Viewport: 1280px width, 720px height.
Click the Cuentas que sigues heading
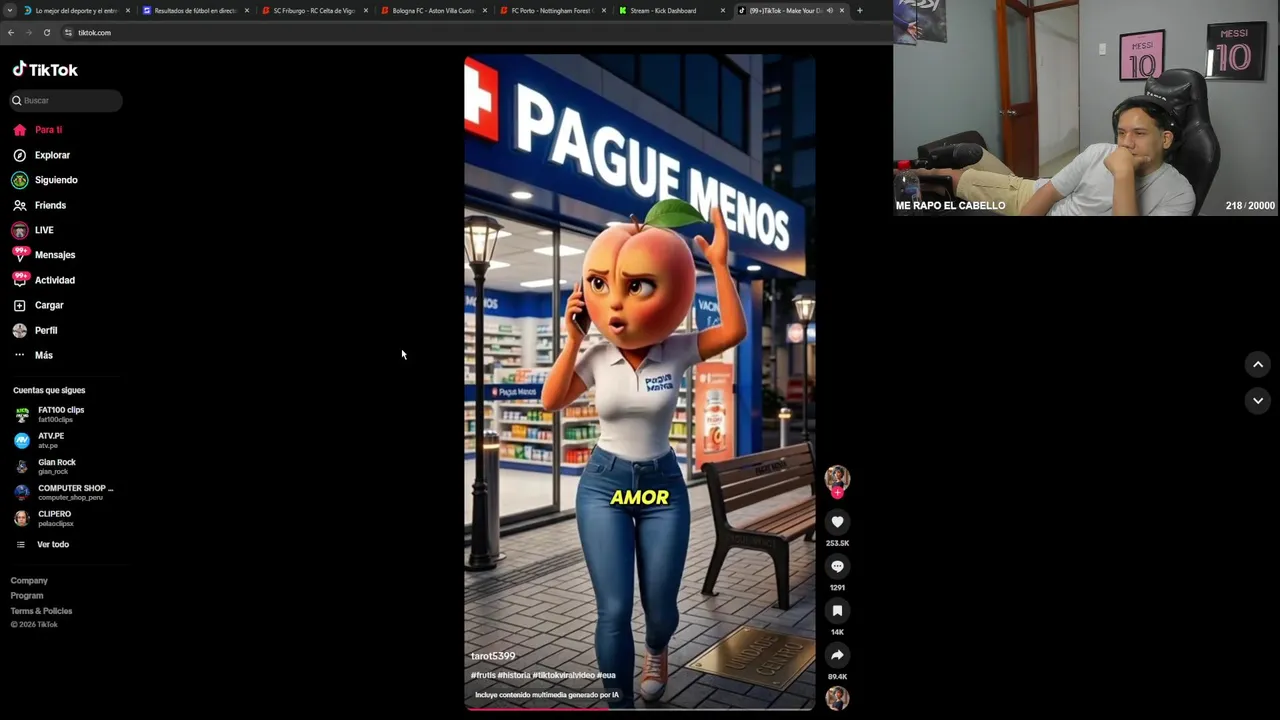(x=49, y=390)
